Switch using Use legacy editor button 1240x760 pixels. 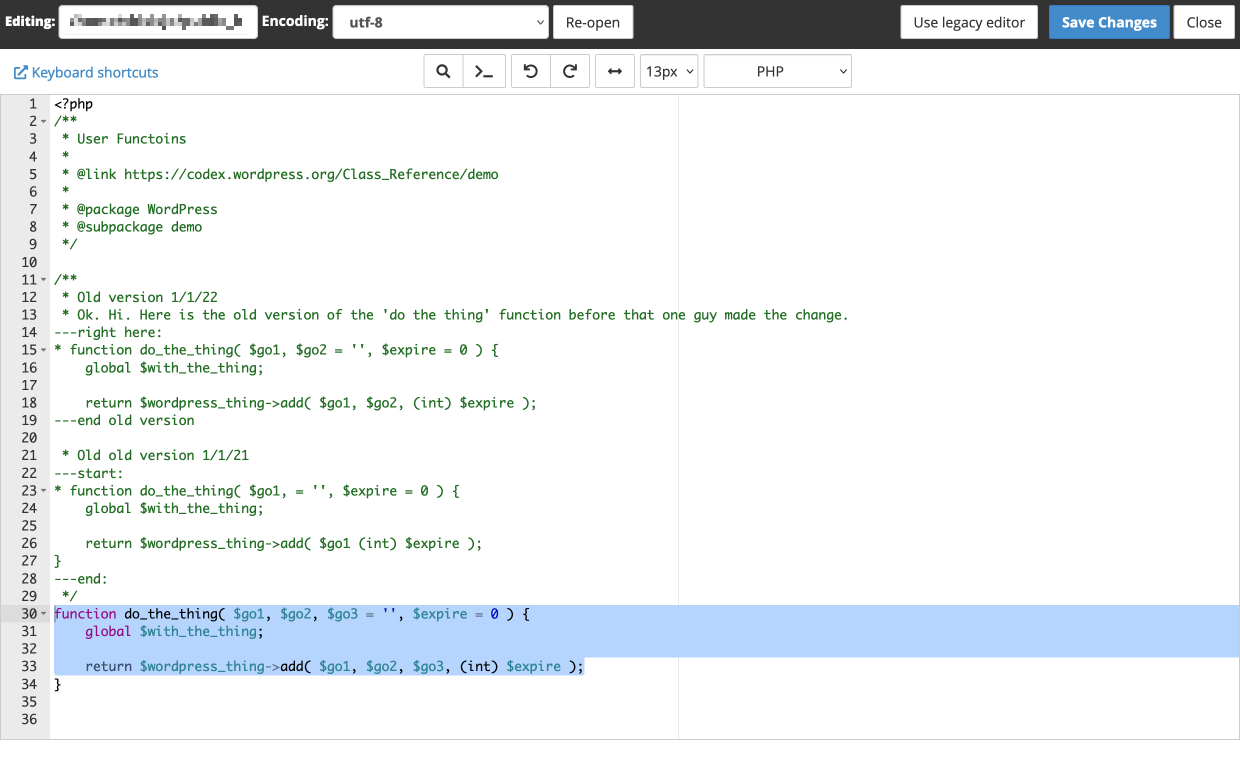click(x=969, y=22)
